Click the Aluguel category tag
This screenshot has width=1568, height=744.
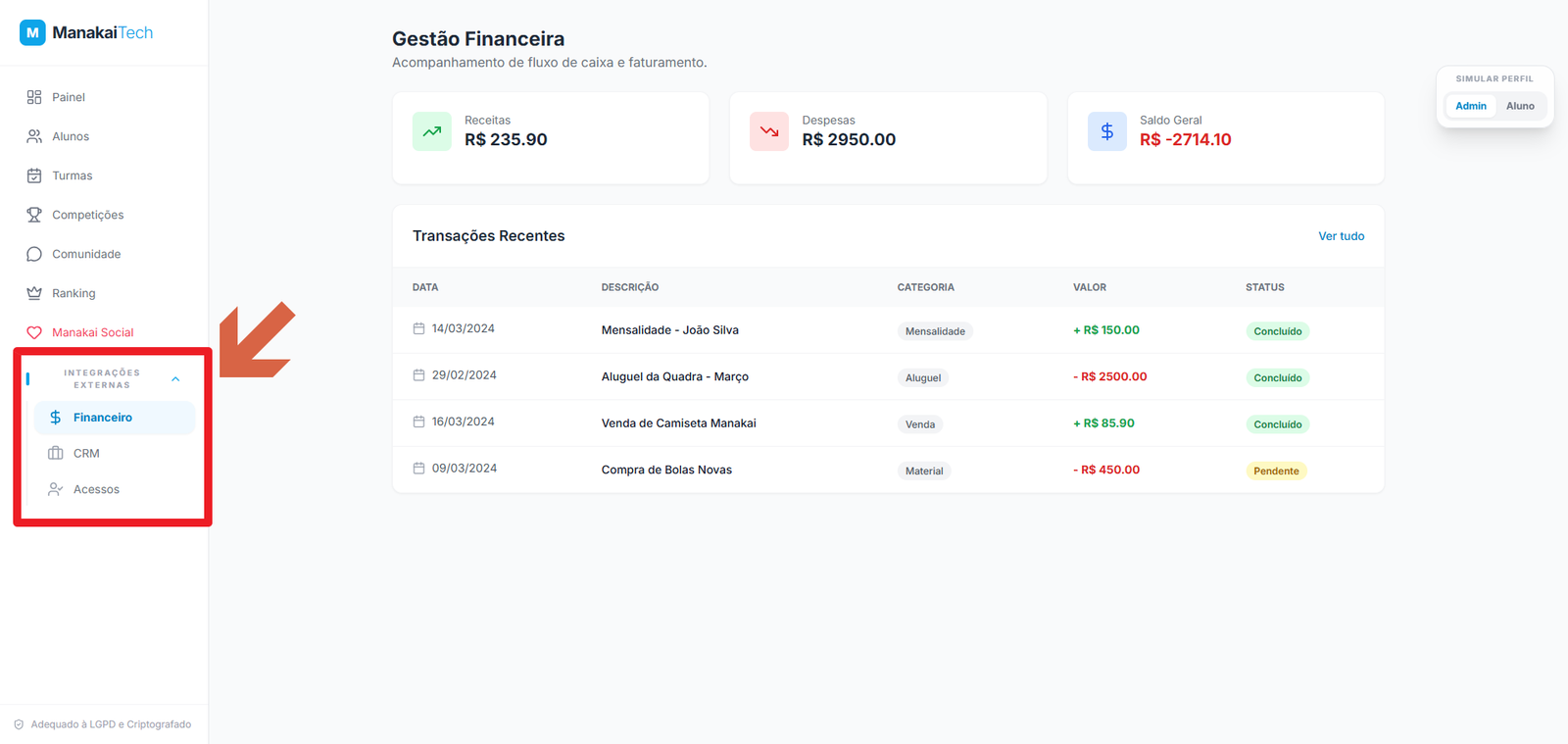922,378
